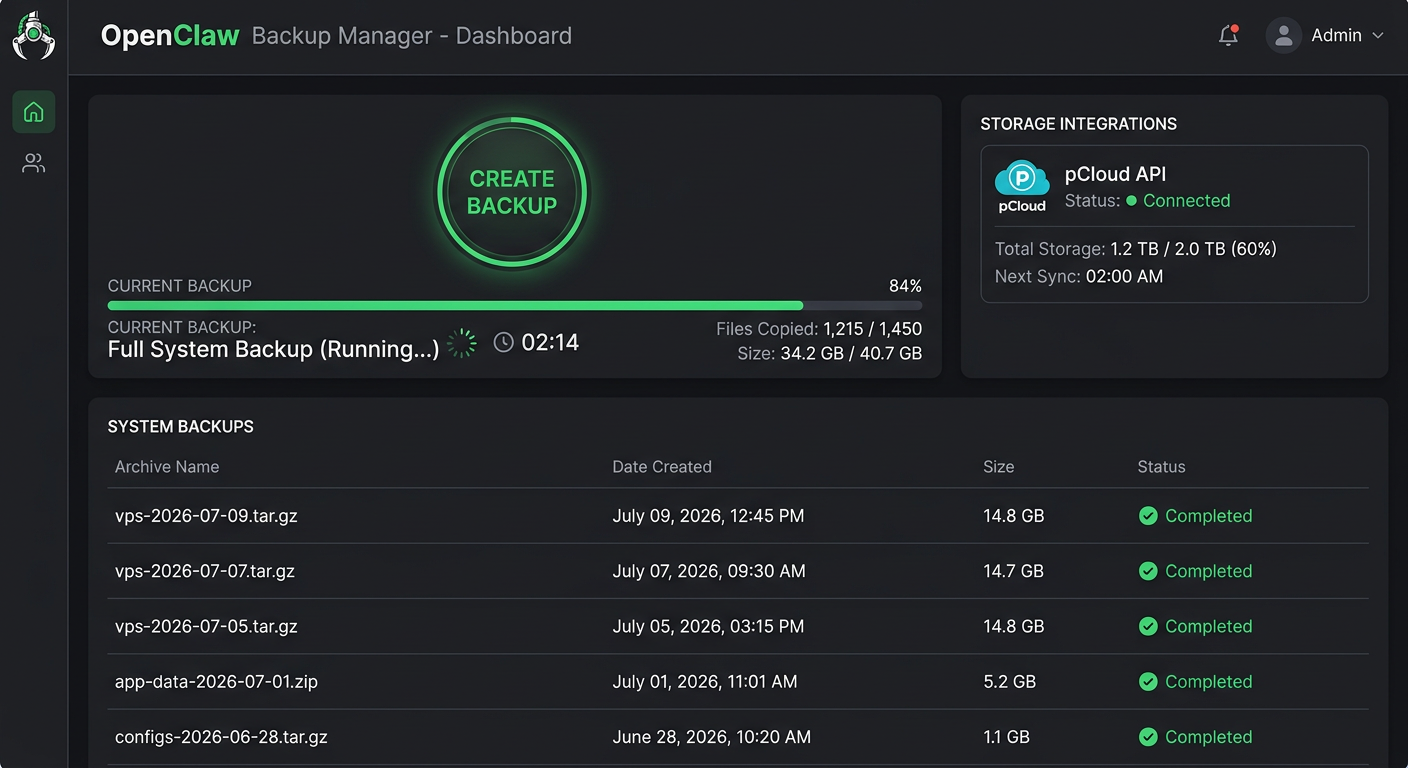Click the pCloud logo icon
The width and height of the screenshot is (1408, 768).
(1022, 187)
